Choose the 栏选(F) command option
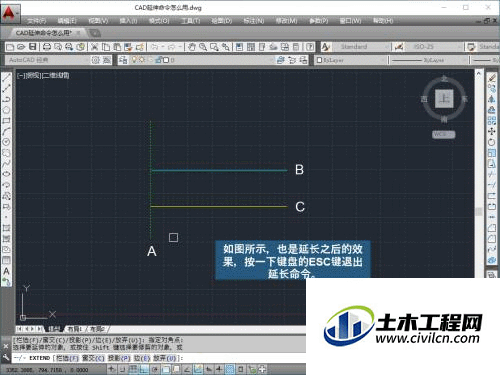 67,358
